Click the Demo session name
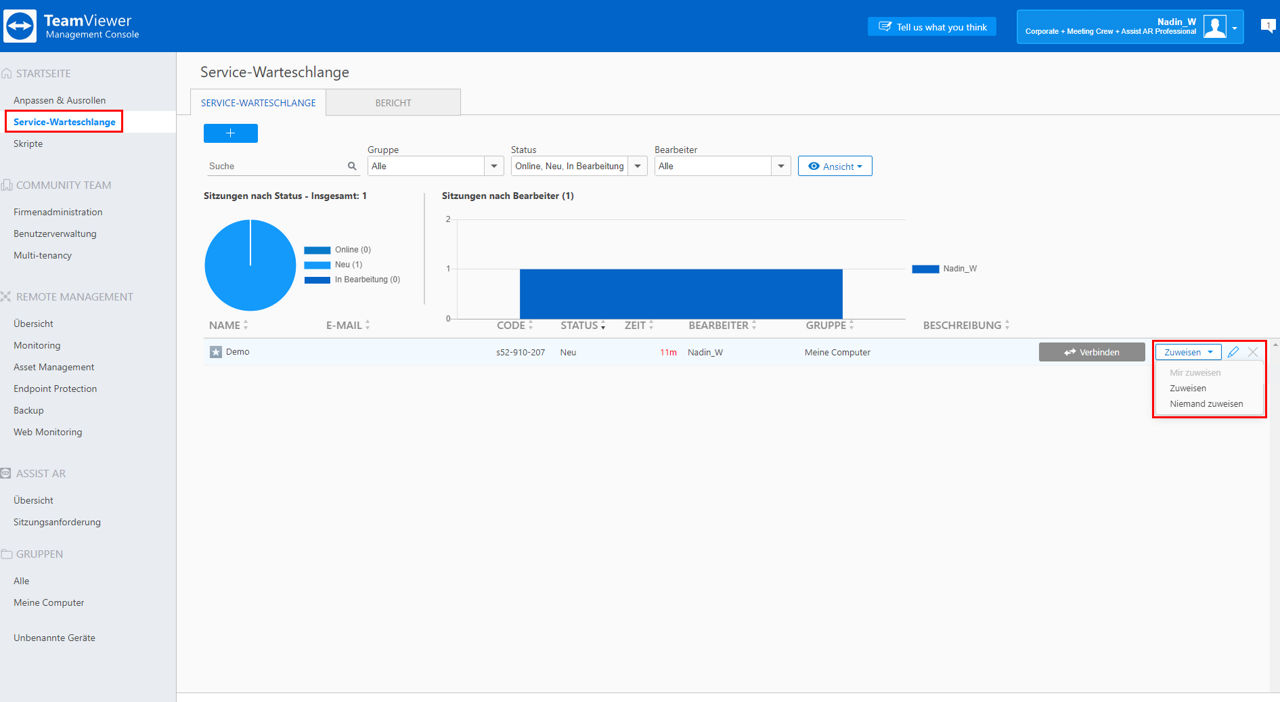This screenshot has height=702, width=1280. (238, 352)
